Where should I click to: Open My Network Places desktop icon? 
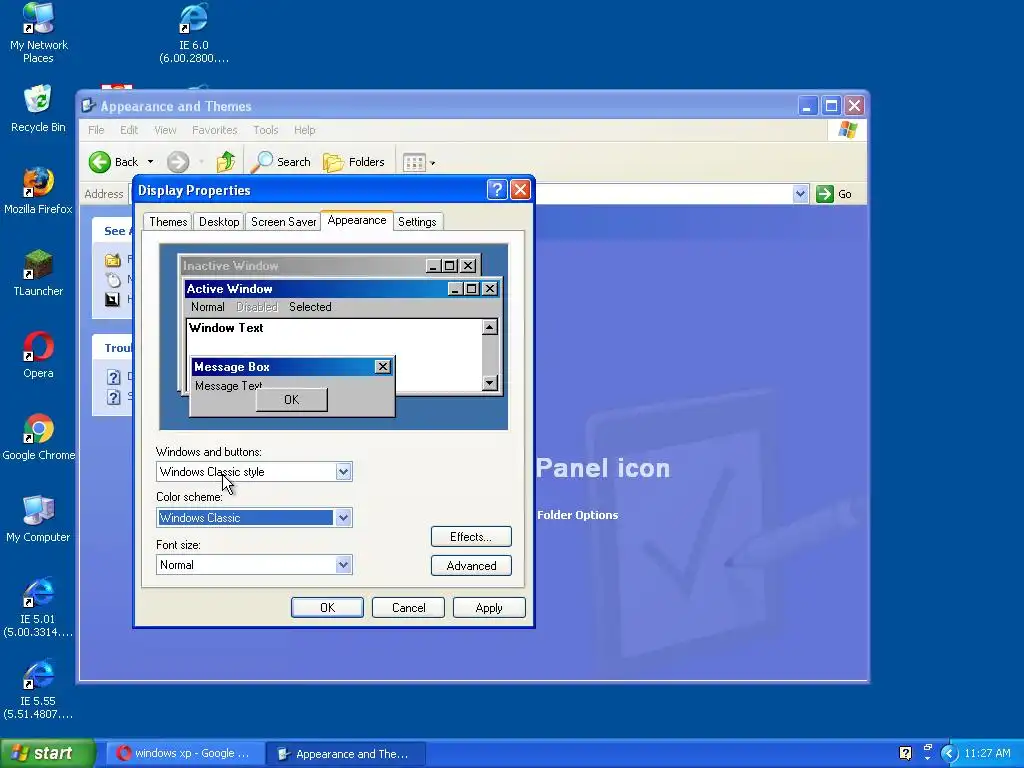[38, 33]
